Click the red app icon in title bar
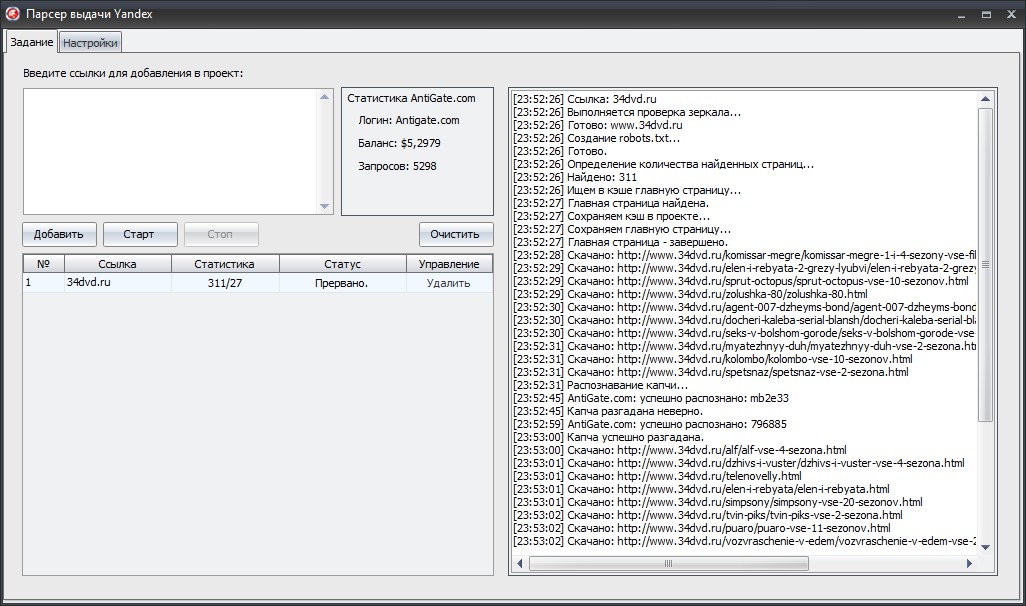This screenshot has width=1026, height=606. click(x=12, y=13)
